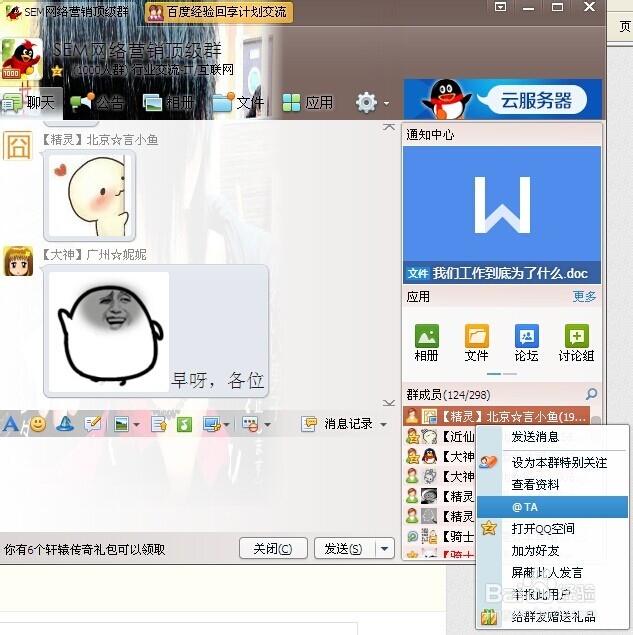Click 更多 link in 应用 section

pos(584,296)
